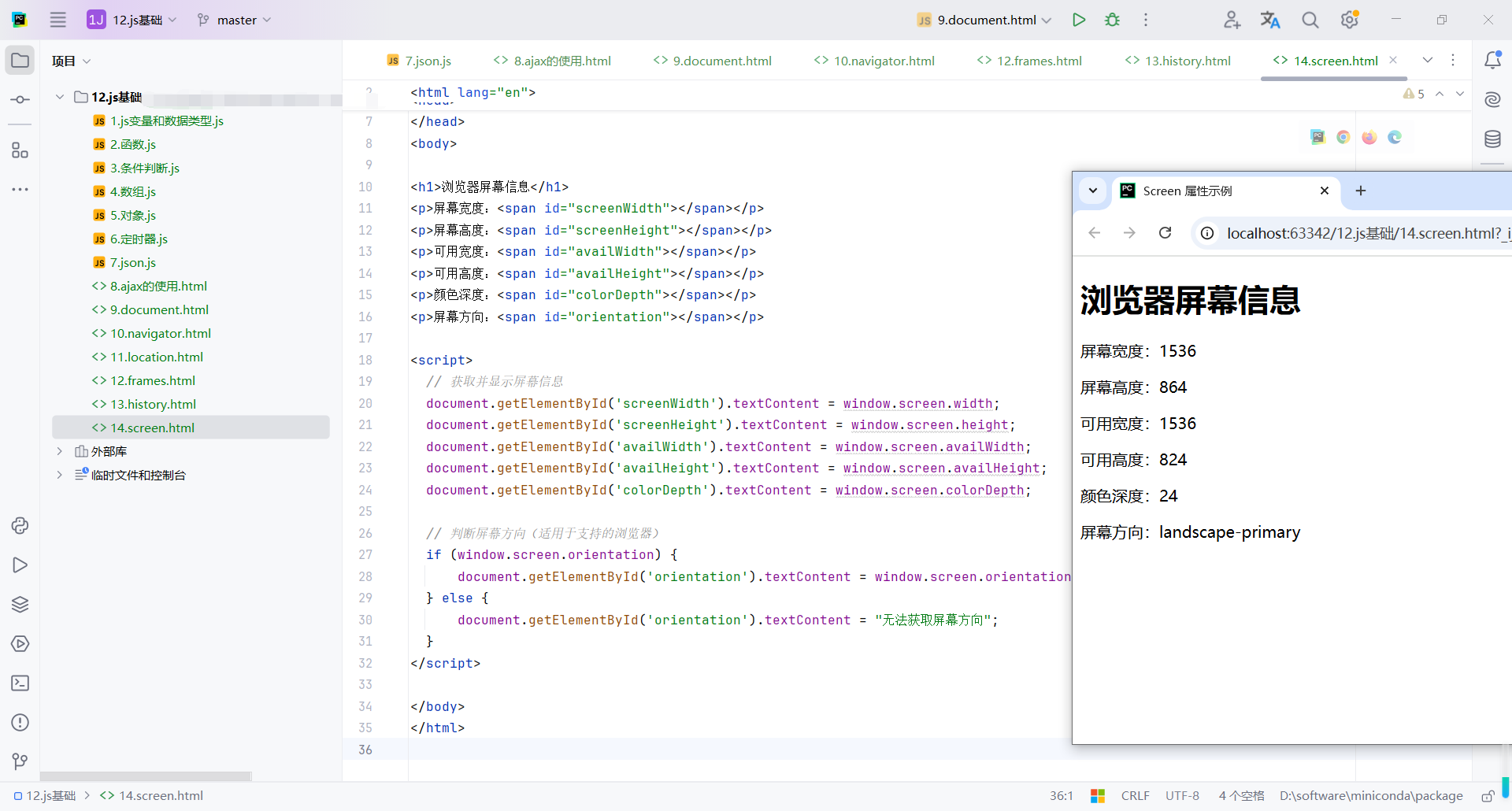This screenshot has width=1512, height=811.
Task: Jump to previous highlighted problem arrow
Action: pos(1440,94)
